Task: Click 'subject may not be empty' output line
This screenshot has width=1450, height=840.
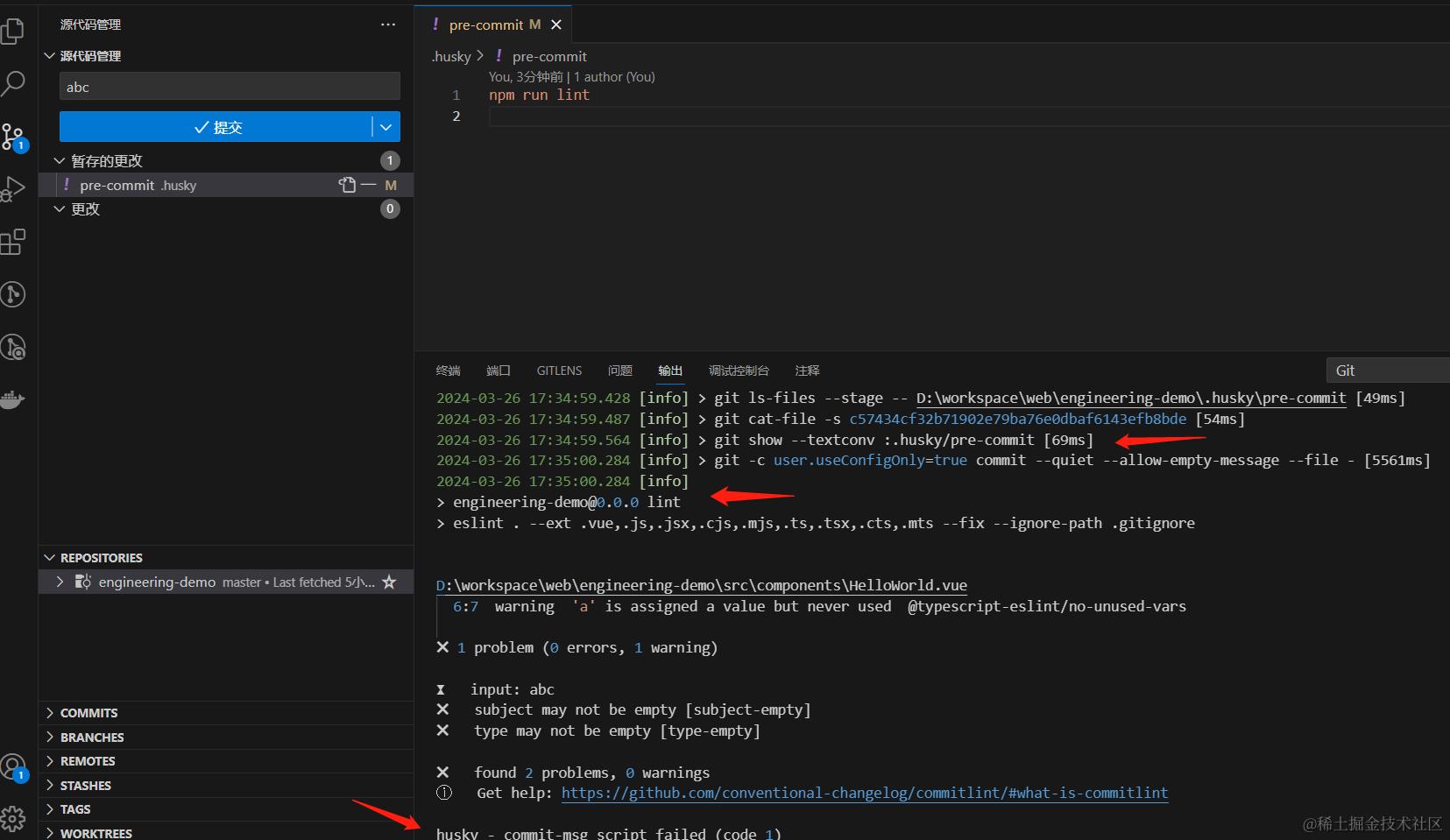Action: [643, 709]
